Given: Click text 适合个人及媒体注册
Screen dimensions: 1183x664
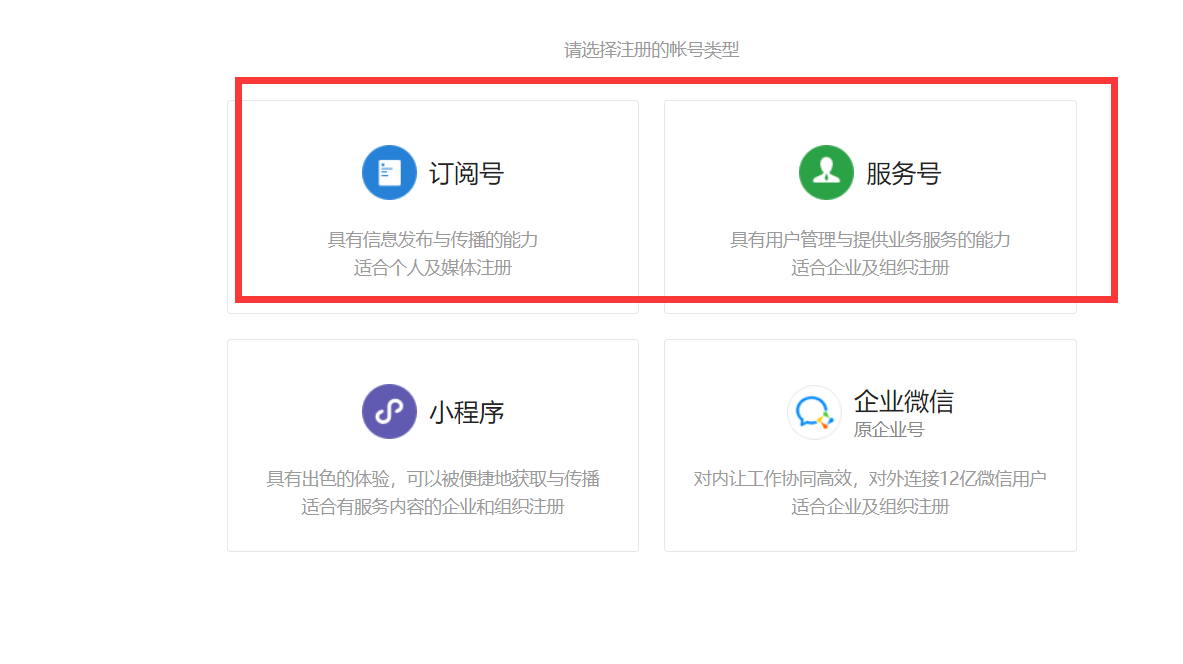Looking at the screenshot, I should pyautogui.click(x=432, y=268).
